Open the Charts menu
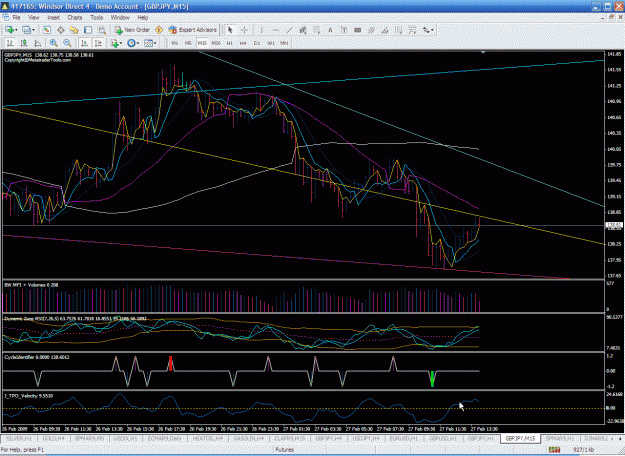The width and height of the screenshot is (625, 456). click(75, 18)
